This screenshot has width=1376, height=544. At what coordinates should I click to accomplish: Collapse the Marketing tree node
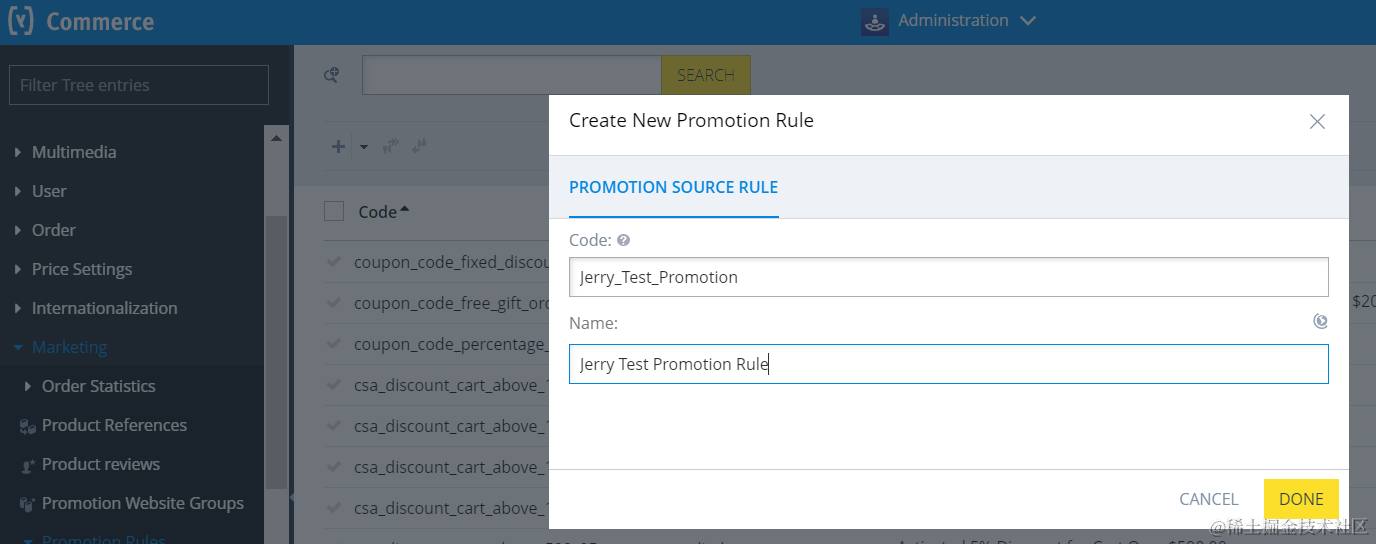[18, 347]
